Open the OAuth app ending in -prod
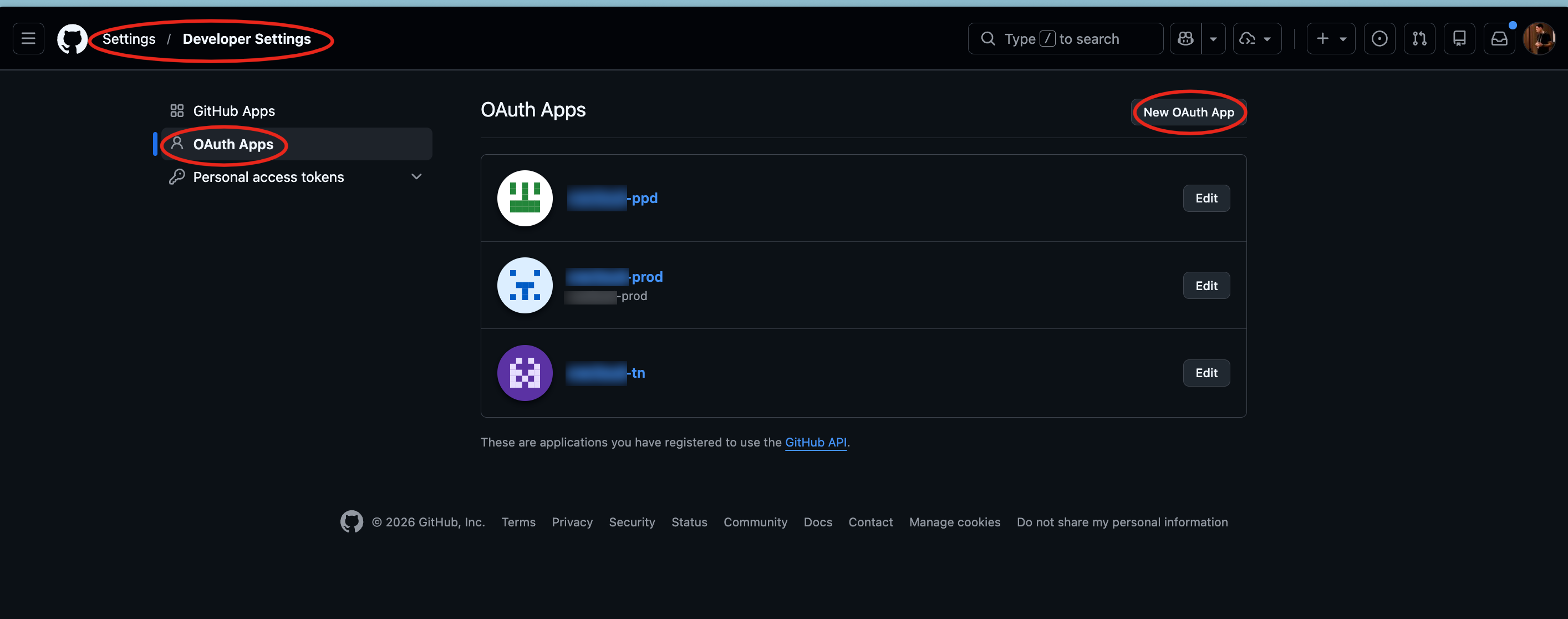The height and width of the screenshot is (619, 1568). [x=614, y=277]
